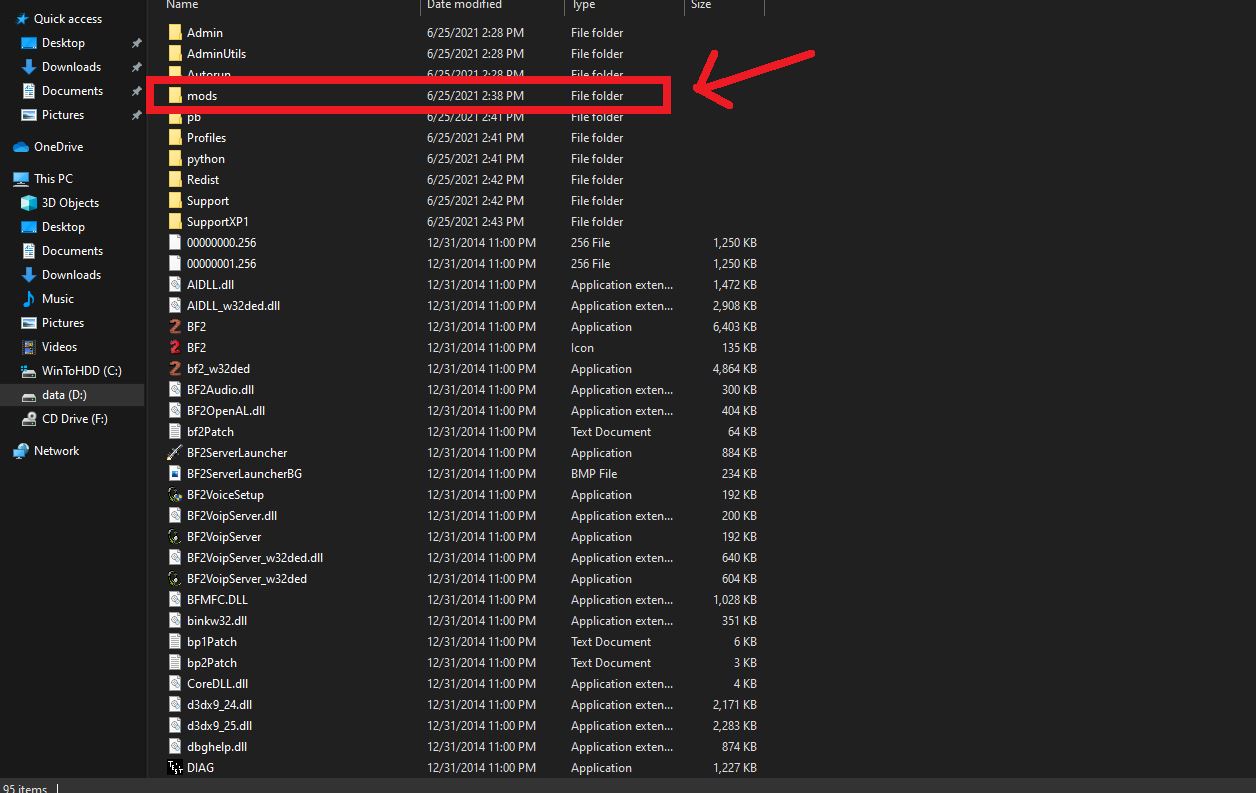1256x793 pixels.
Task: Open OneDrive in the navigation pane
Action: [x=58, y=147]
